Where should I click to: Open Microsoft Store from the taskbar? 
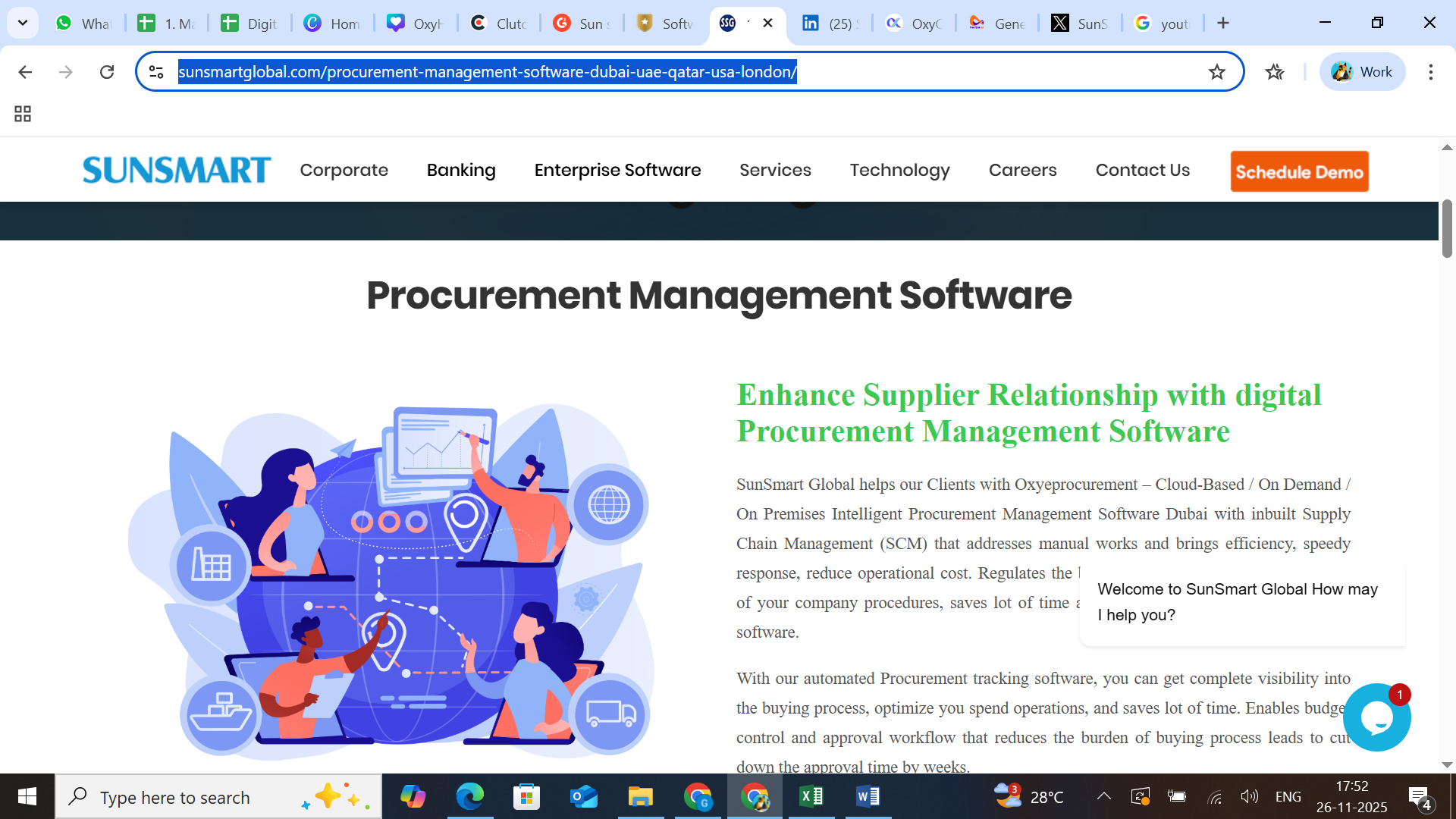coord(527,796)
